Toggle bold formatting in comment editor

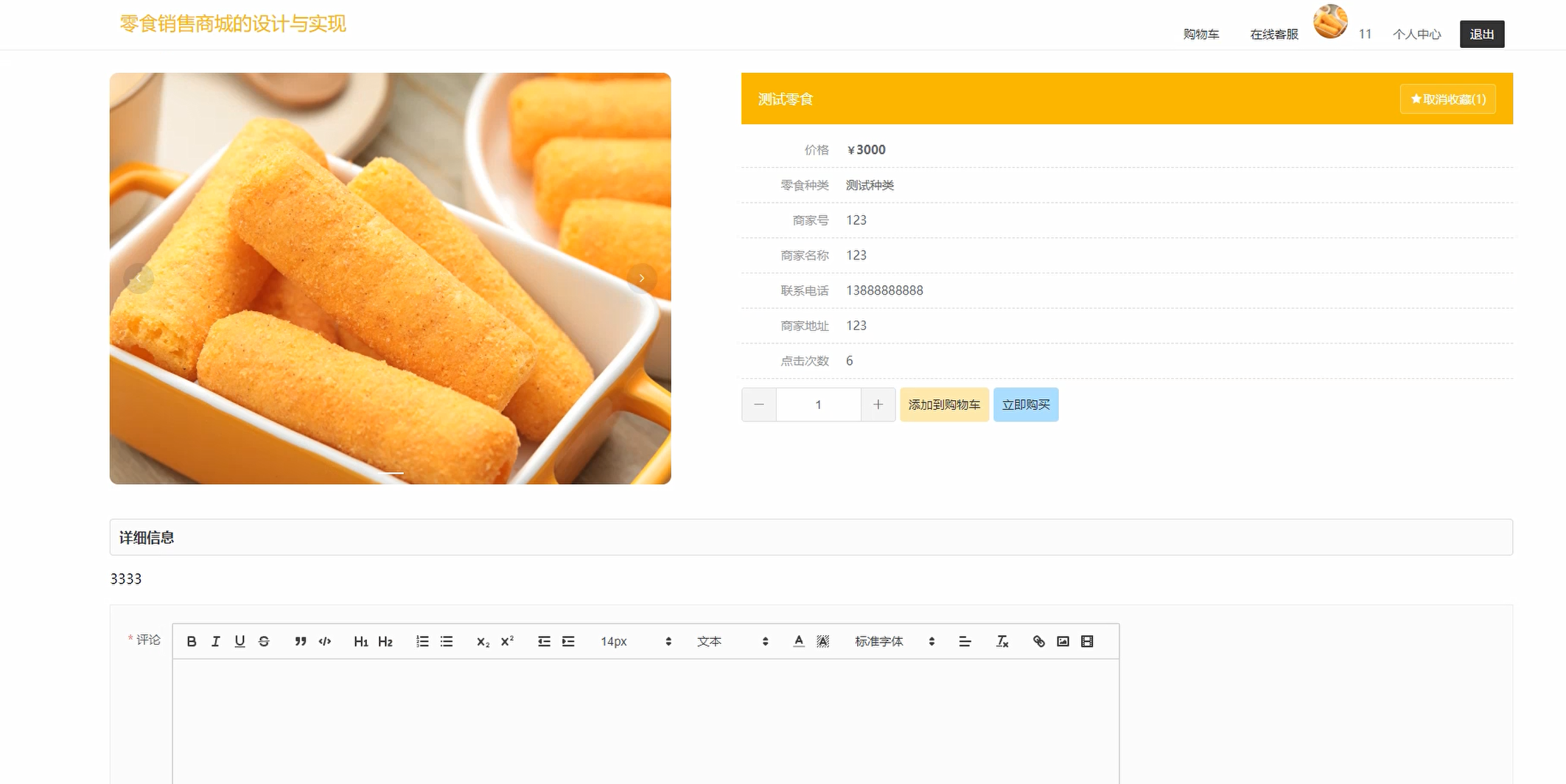(x=192, y=642)
